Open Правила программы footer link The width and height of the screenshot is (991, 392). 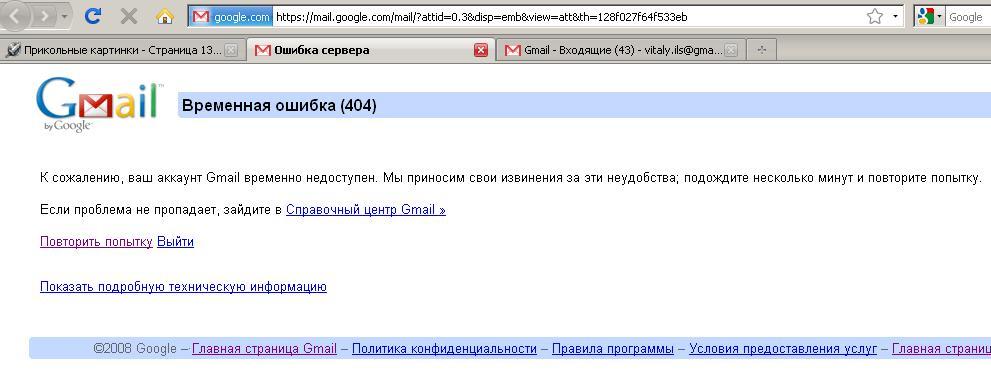pos(613,349)
